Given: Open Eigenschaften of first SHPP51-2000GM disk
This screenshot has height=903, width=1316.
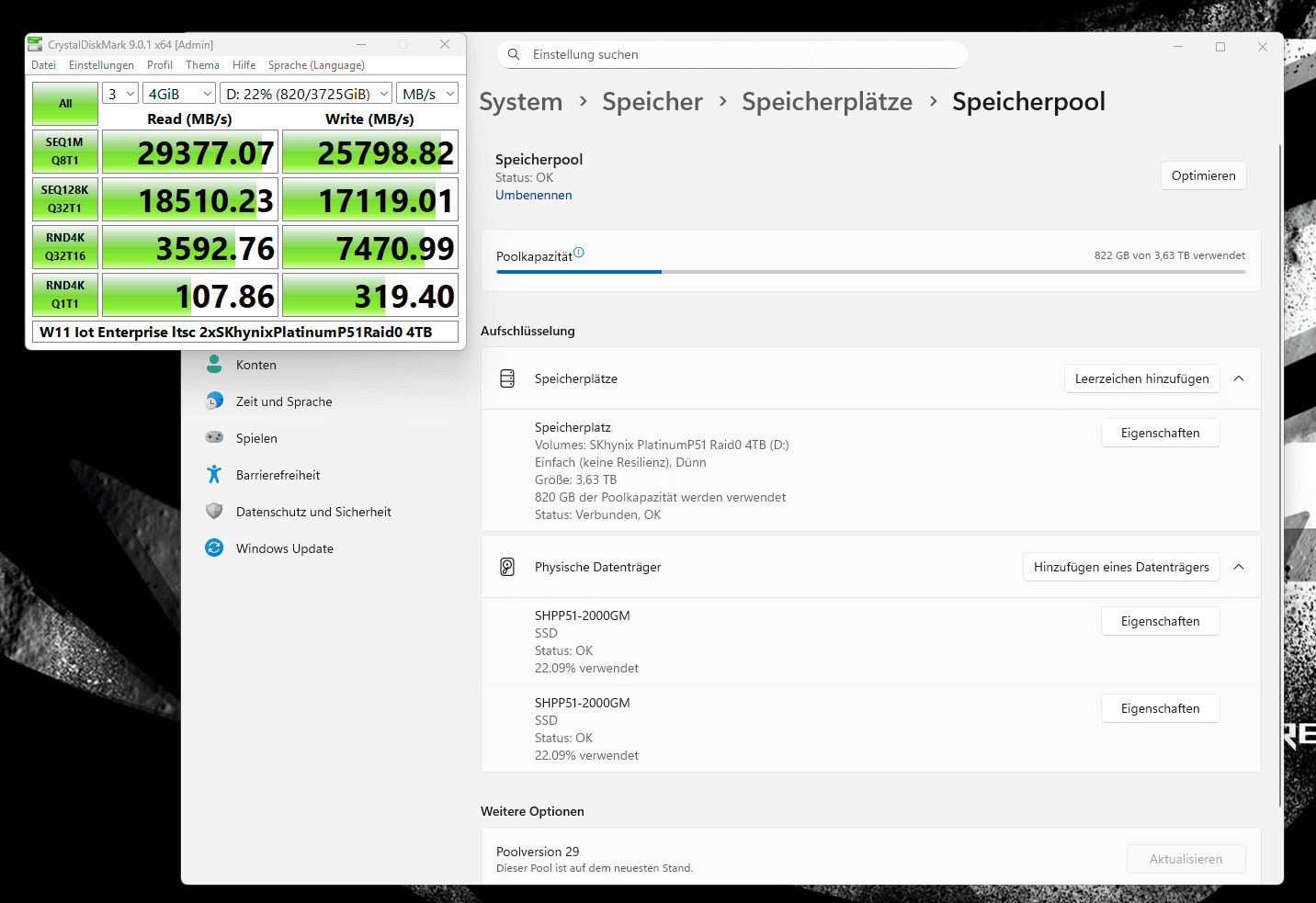Looking at the screenshot, I should click(x=1161, y=621).
